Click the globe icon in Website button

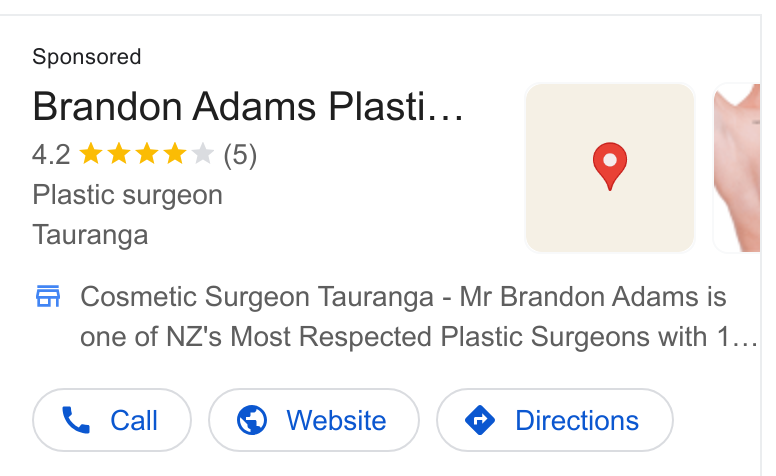click(252, 420)
